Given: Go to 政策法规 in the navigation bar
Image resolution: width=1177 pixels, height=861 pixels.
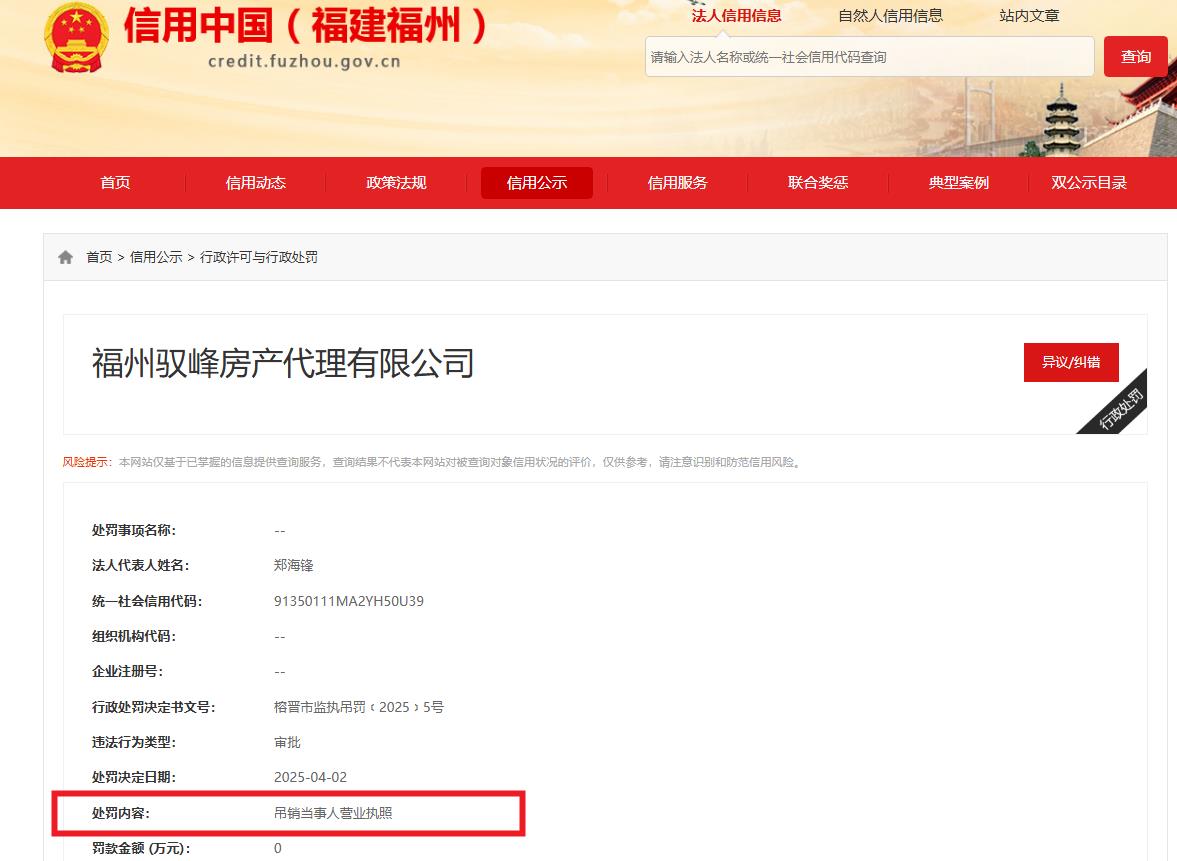Looking at the screenshot, I should point(396,183).
